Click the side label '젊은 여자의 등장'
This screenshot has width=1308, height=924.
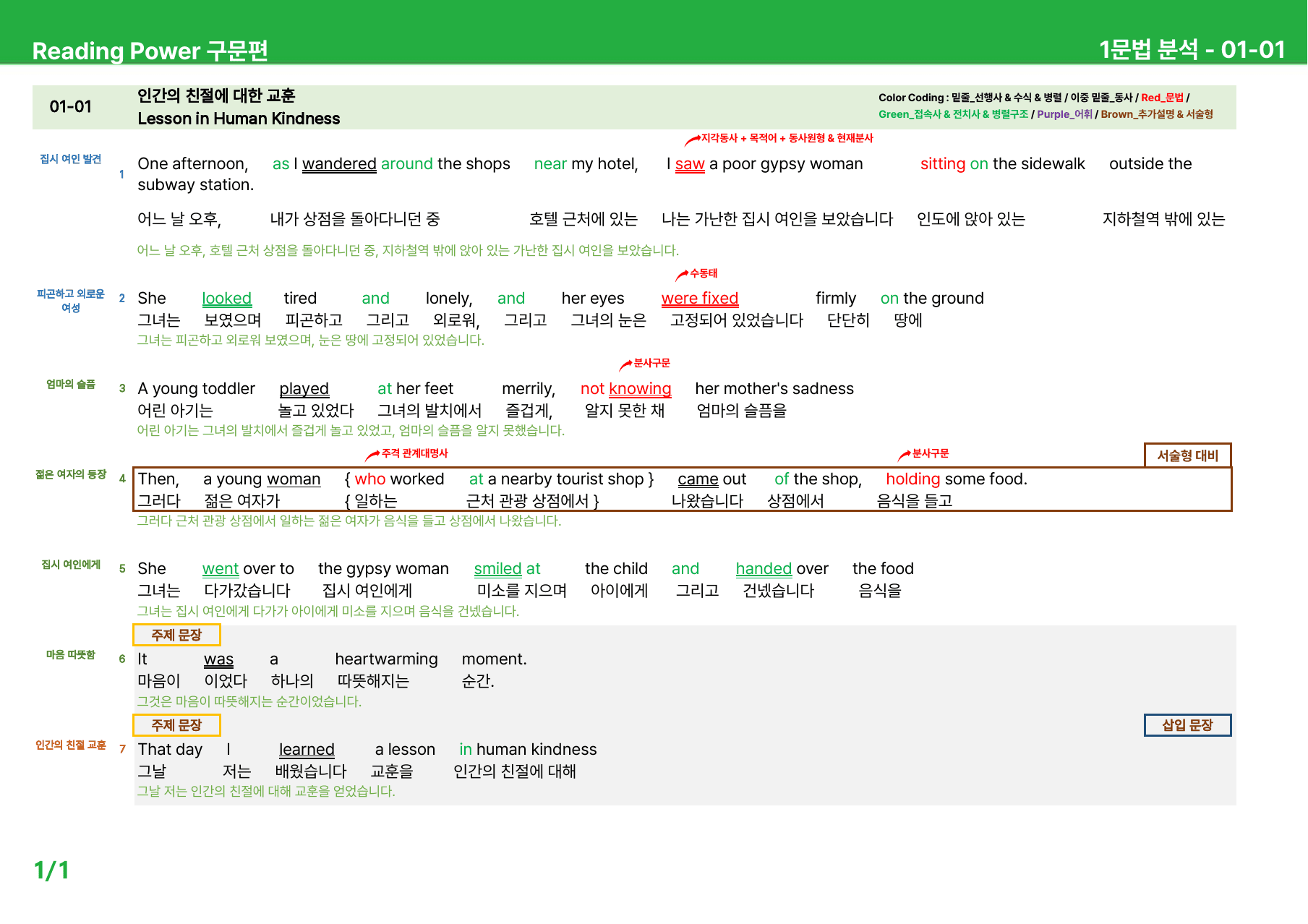[x=71, y=474]
